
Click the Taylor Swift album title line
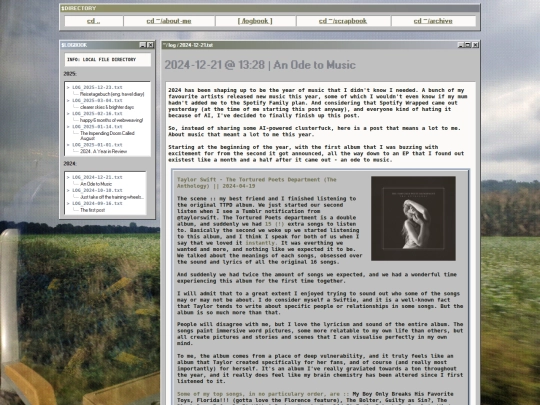257,183
